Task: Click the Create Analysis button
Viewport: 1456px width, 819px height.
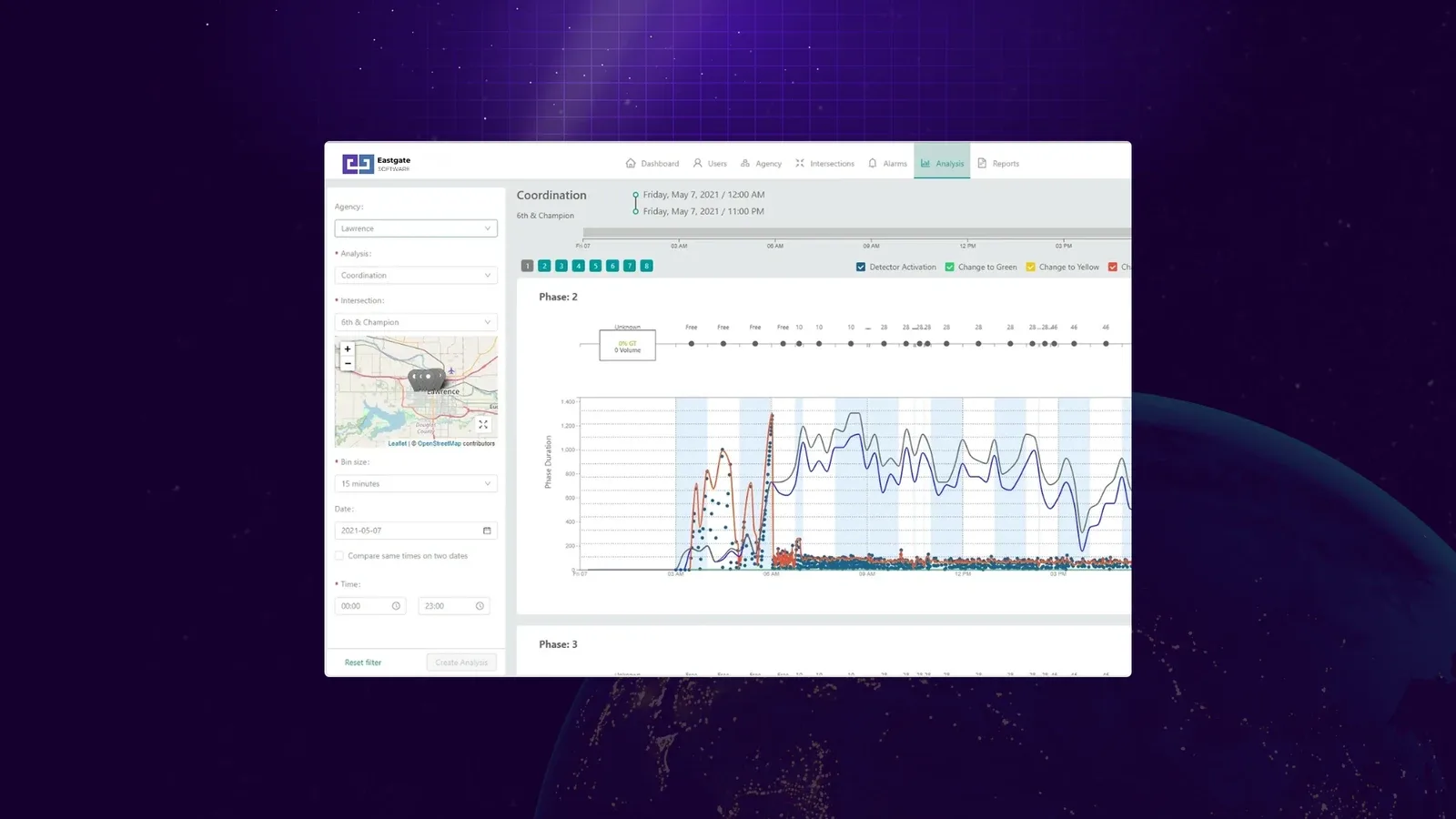Action: tap(461, 662)
